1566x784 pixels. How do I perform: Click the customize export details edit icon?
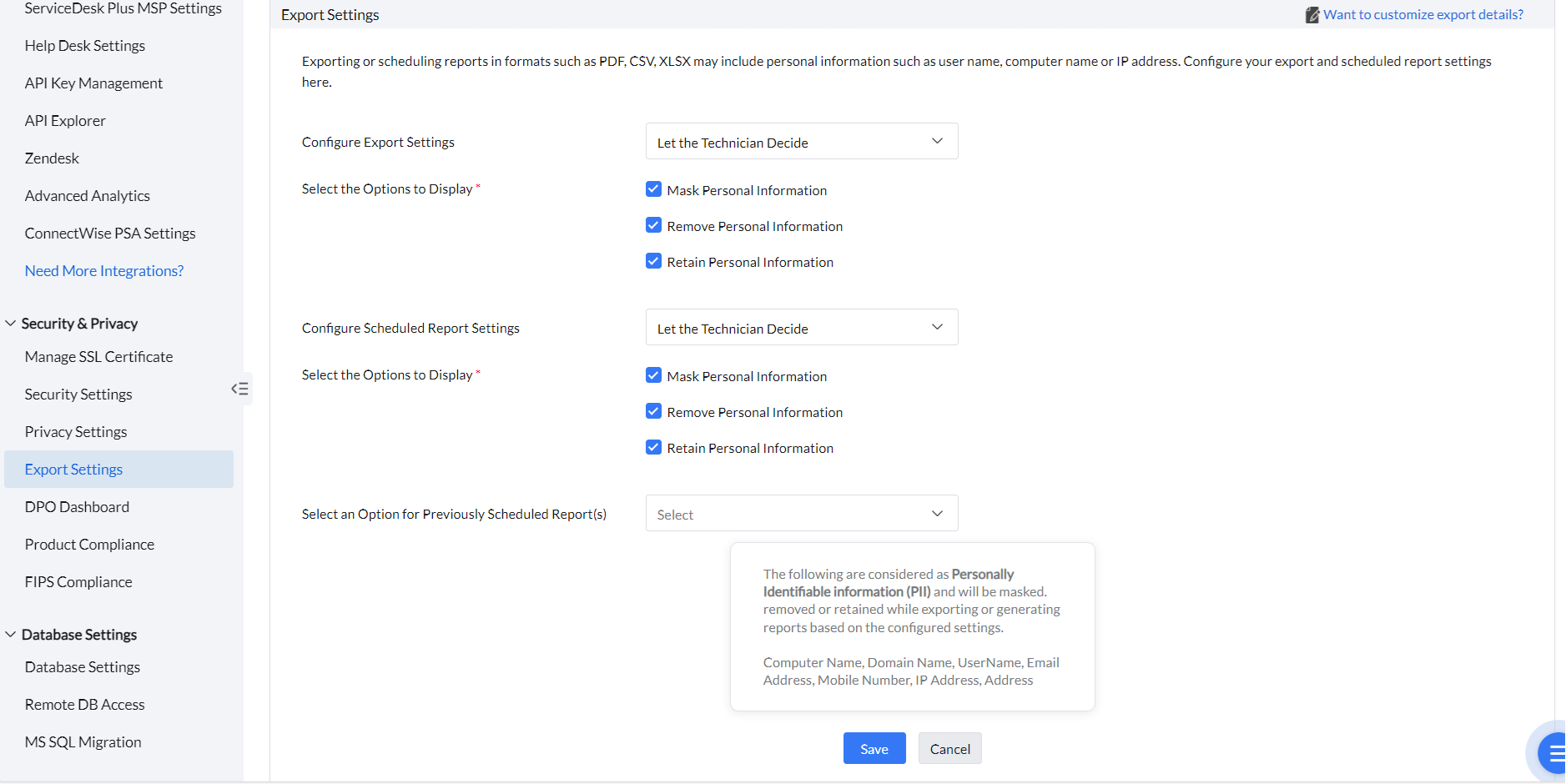point(1312,15)
